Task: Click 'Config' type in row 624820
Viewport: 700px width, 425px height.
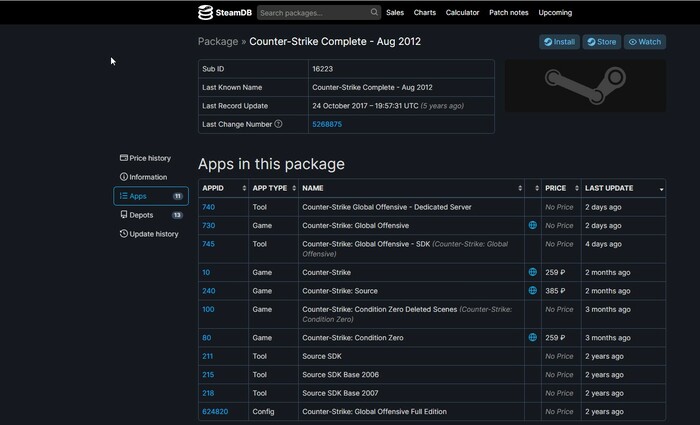Action: tap(263, 412)
